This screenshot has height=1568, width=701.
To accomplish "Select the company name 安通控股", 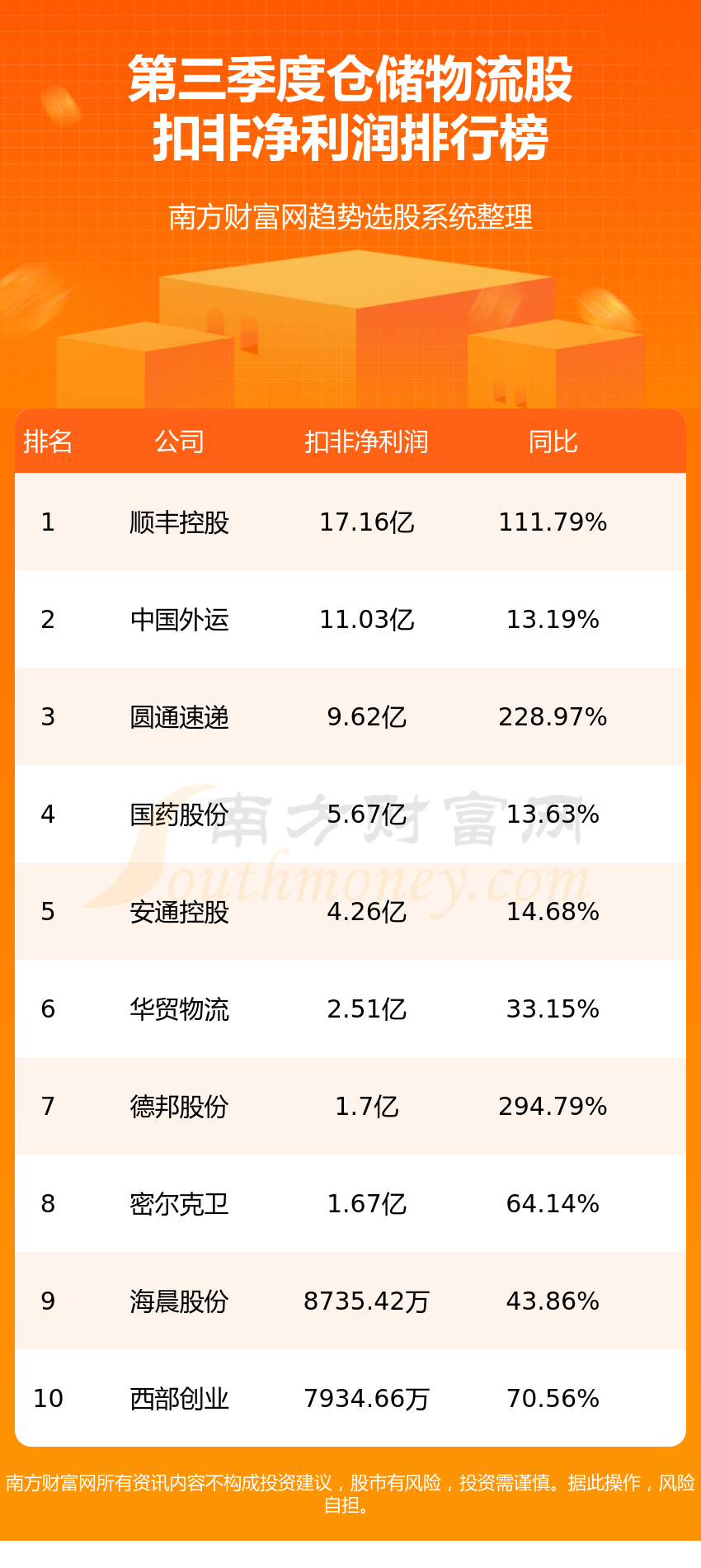I will 179,912.
